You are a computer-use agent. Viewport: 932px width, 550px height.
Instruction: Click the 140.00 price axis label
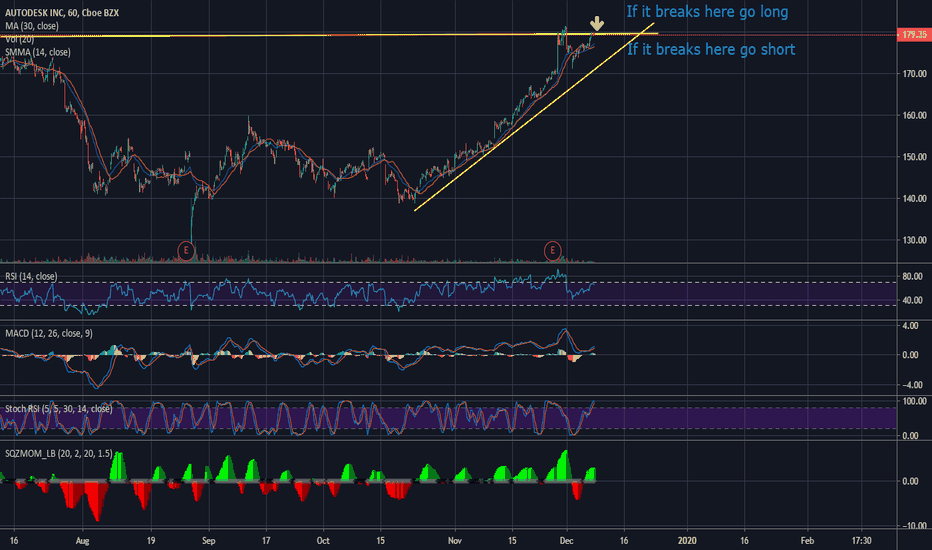tap(914, 199)
